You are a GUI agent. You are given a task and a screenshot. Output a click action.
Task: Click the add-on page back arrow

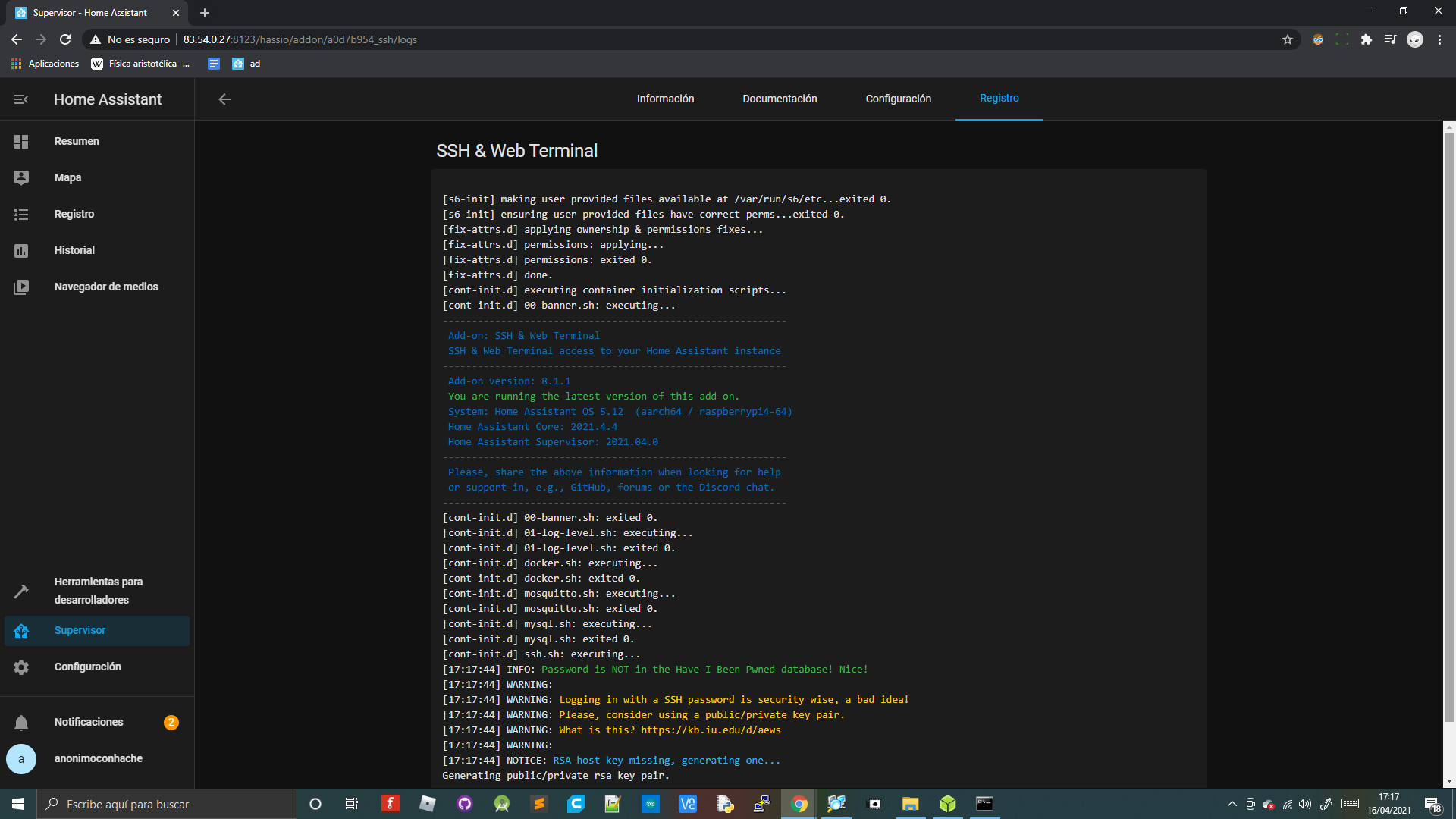tap(224, 99)
